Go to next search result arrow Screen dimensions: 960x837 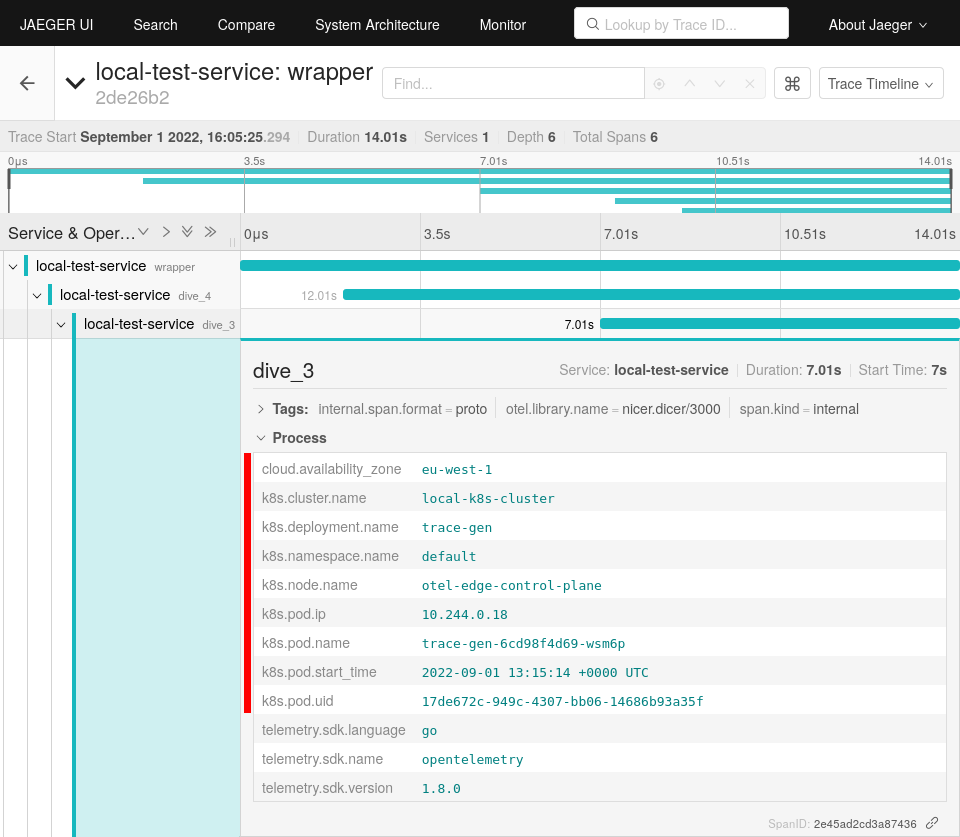(x=719, y=84)
